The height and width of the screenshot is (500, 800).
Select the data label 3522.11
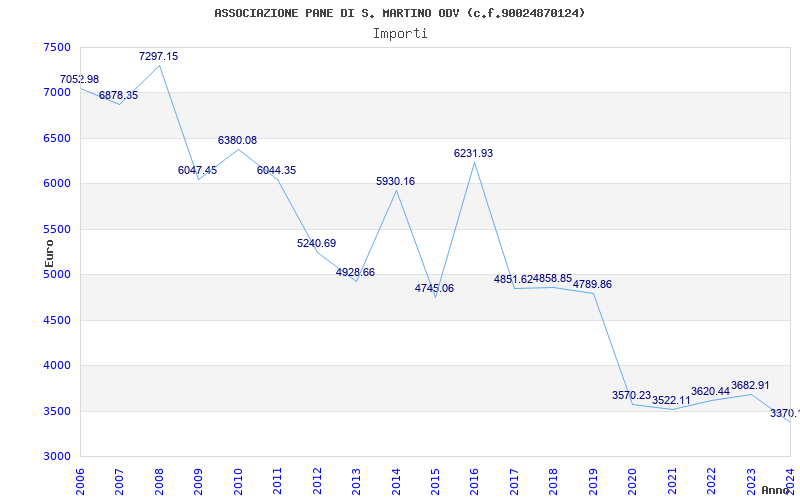[671, 401]
